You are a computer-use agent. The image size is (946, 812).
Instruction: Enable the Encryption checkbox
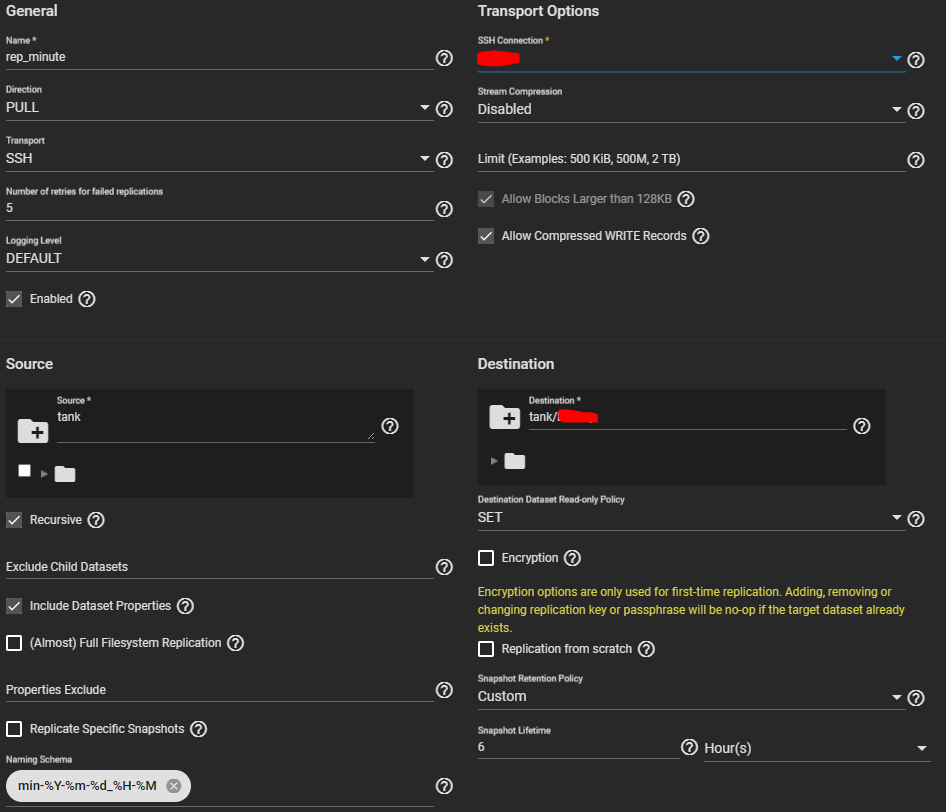click(x=486, y=558)
